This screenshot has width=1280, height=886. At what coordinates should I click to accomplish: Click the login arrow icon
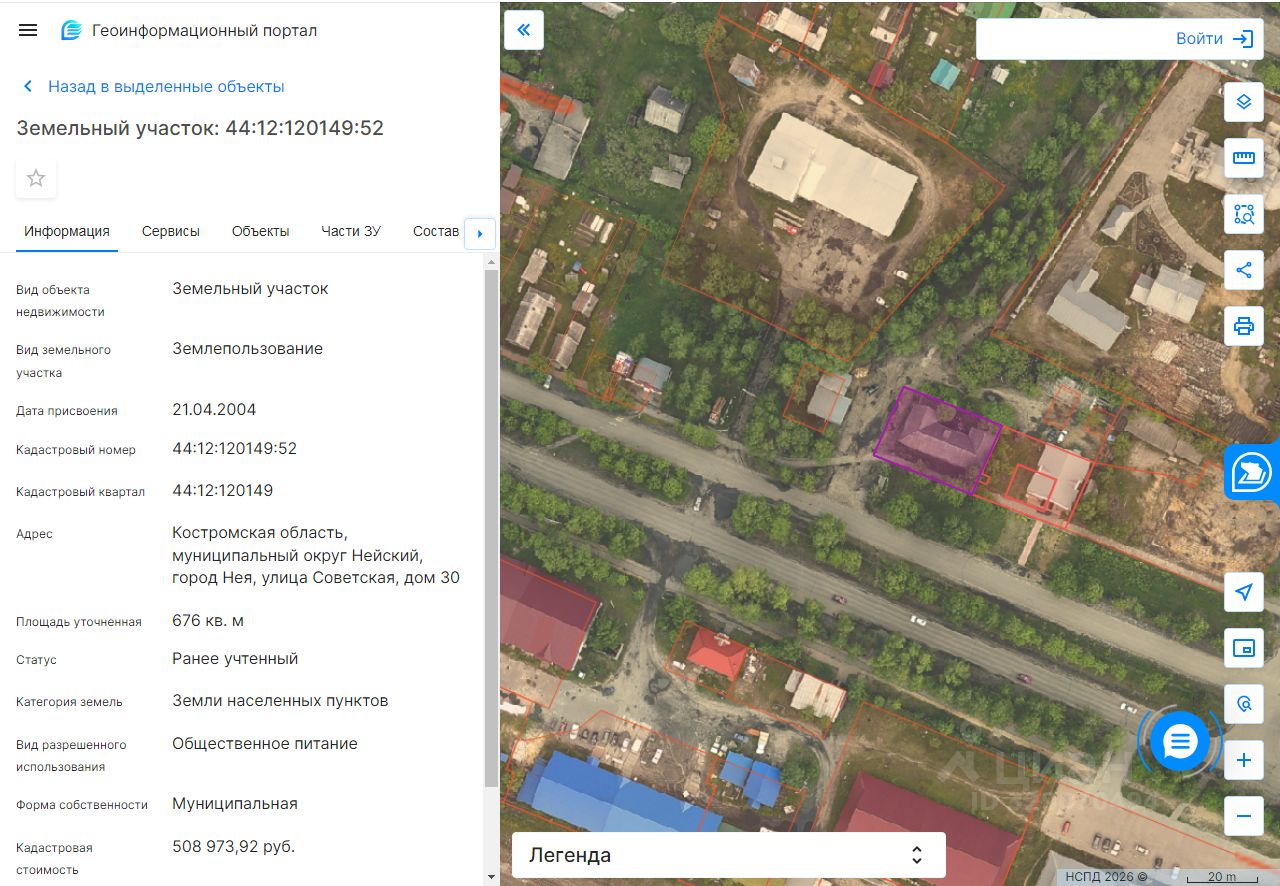coord(1243,39)
